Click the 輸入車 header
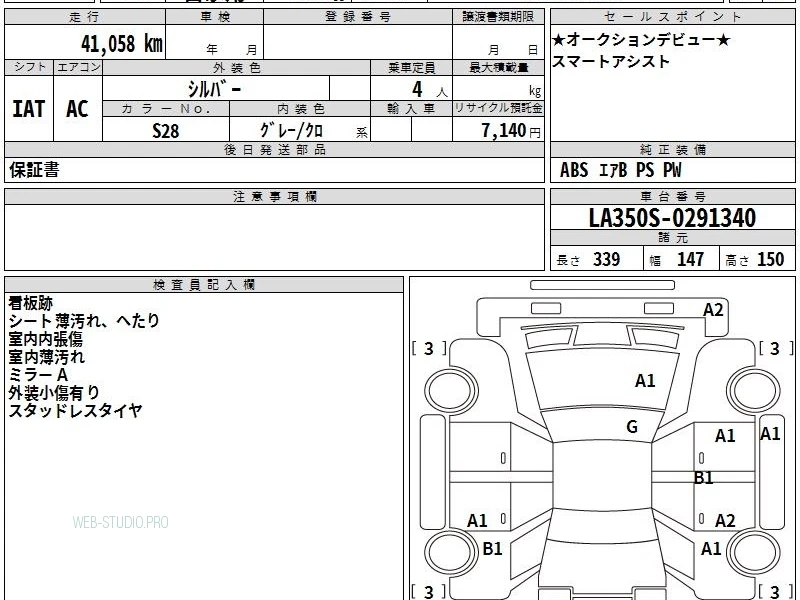 click(411, 109)
